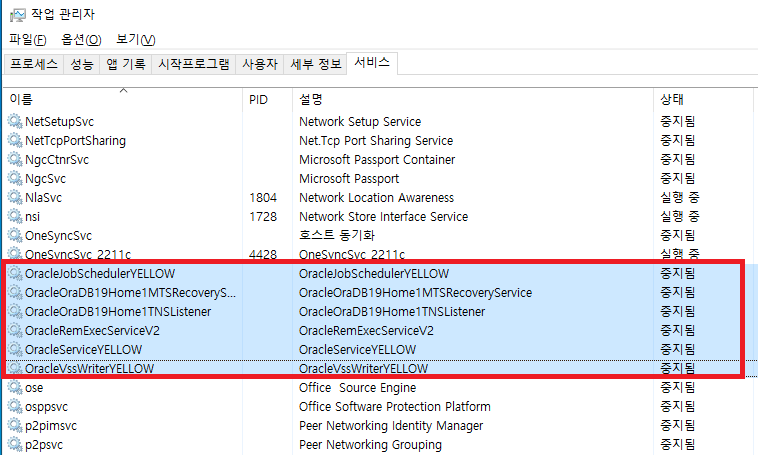Click gear icon beside OneSyncSvc
Image resolution: width=758 pixels, height=455 pixels.
coord(15,235)
